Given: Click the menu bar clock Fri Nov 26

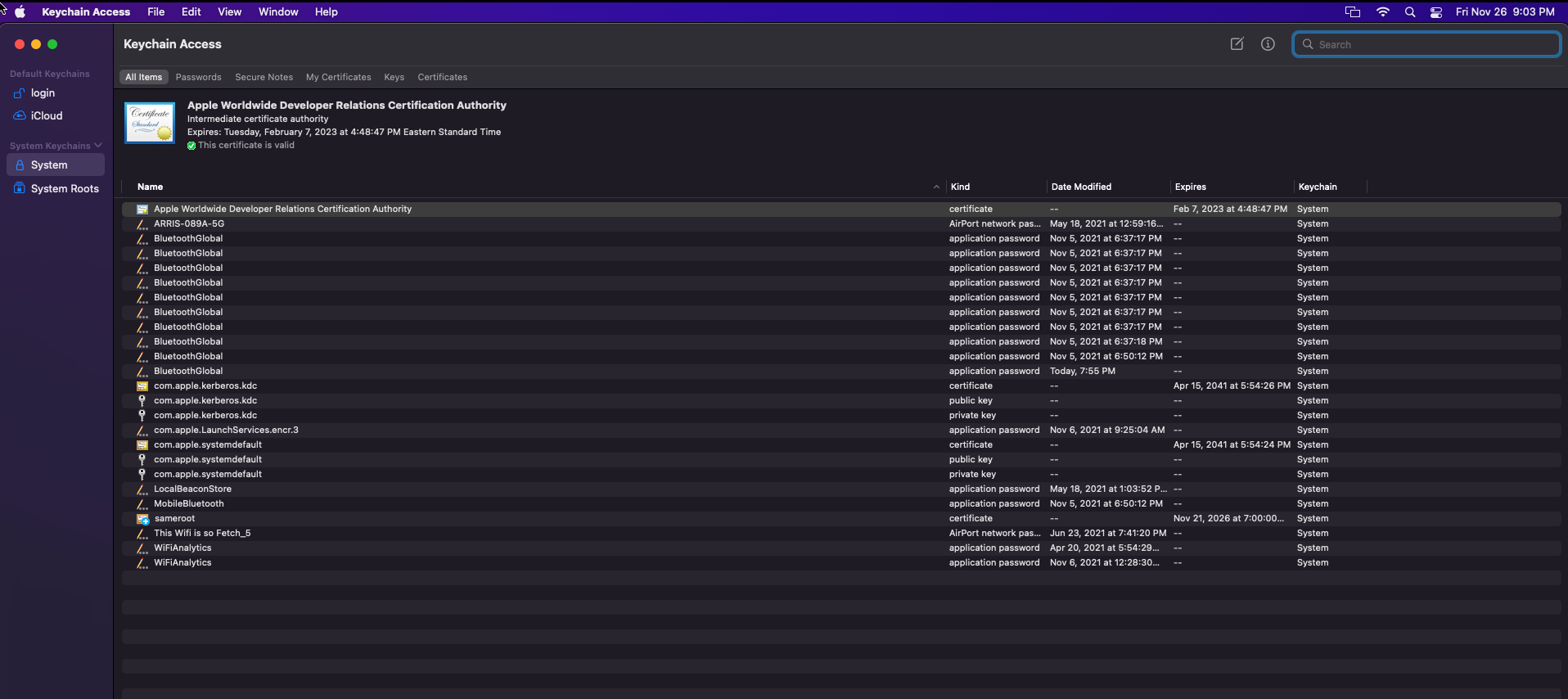Looking at the screenshot, I should (x=1505, y=12).
